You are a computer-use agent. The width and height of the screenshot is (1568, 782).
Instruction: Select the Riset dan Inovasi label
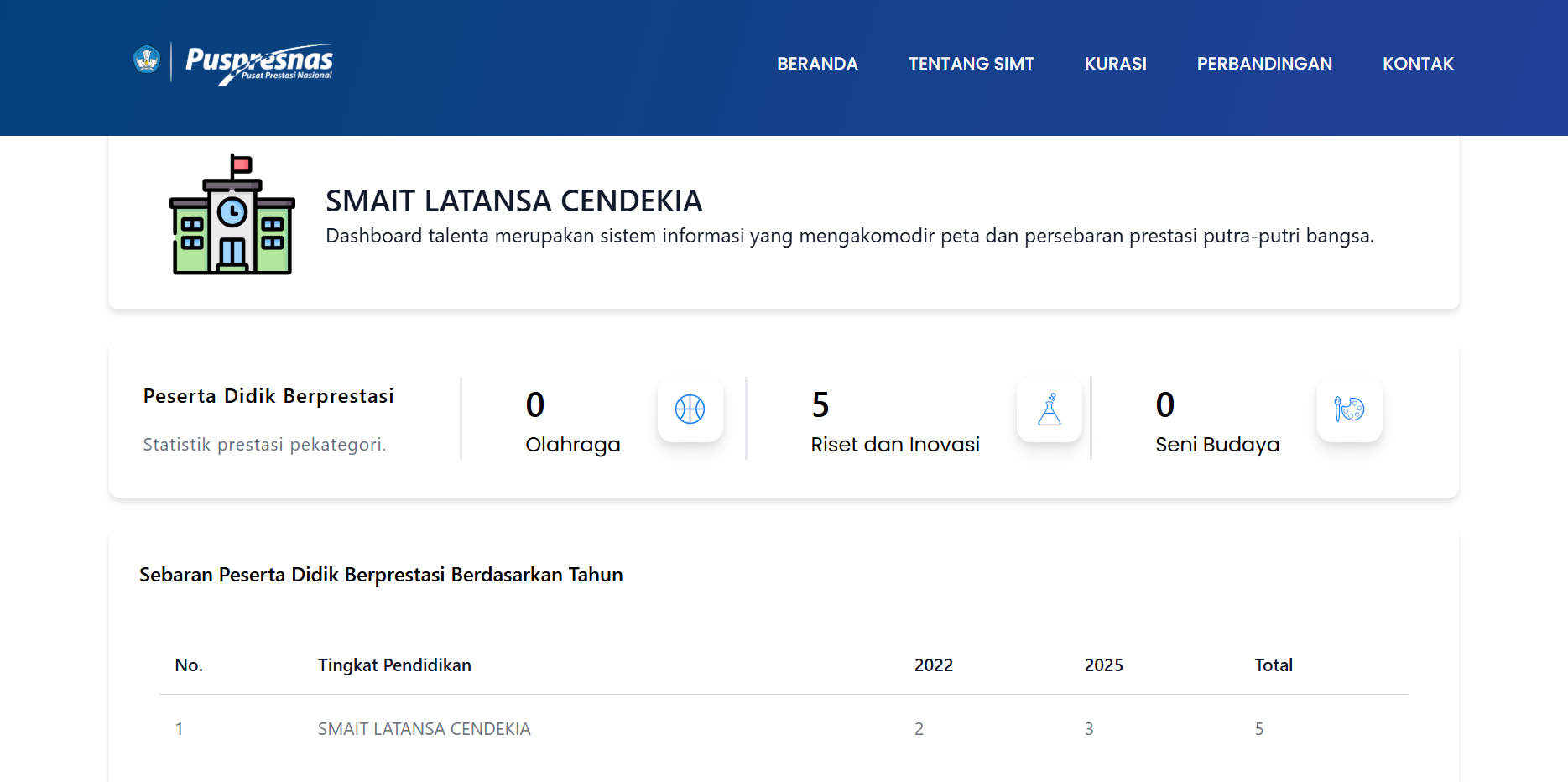point(895,445)
